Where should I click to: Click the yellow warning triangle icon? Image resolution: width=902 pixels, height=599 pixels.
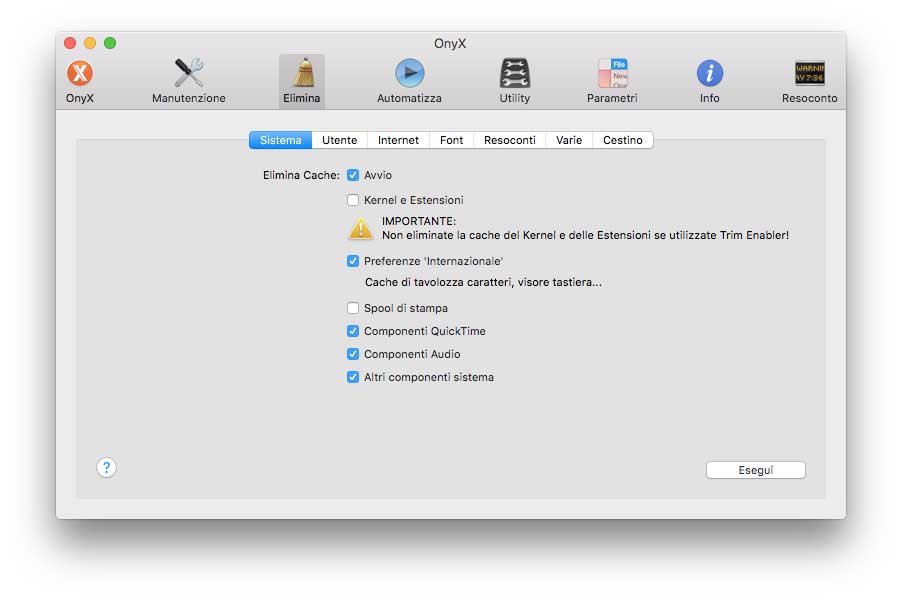coord(361,228)
